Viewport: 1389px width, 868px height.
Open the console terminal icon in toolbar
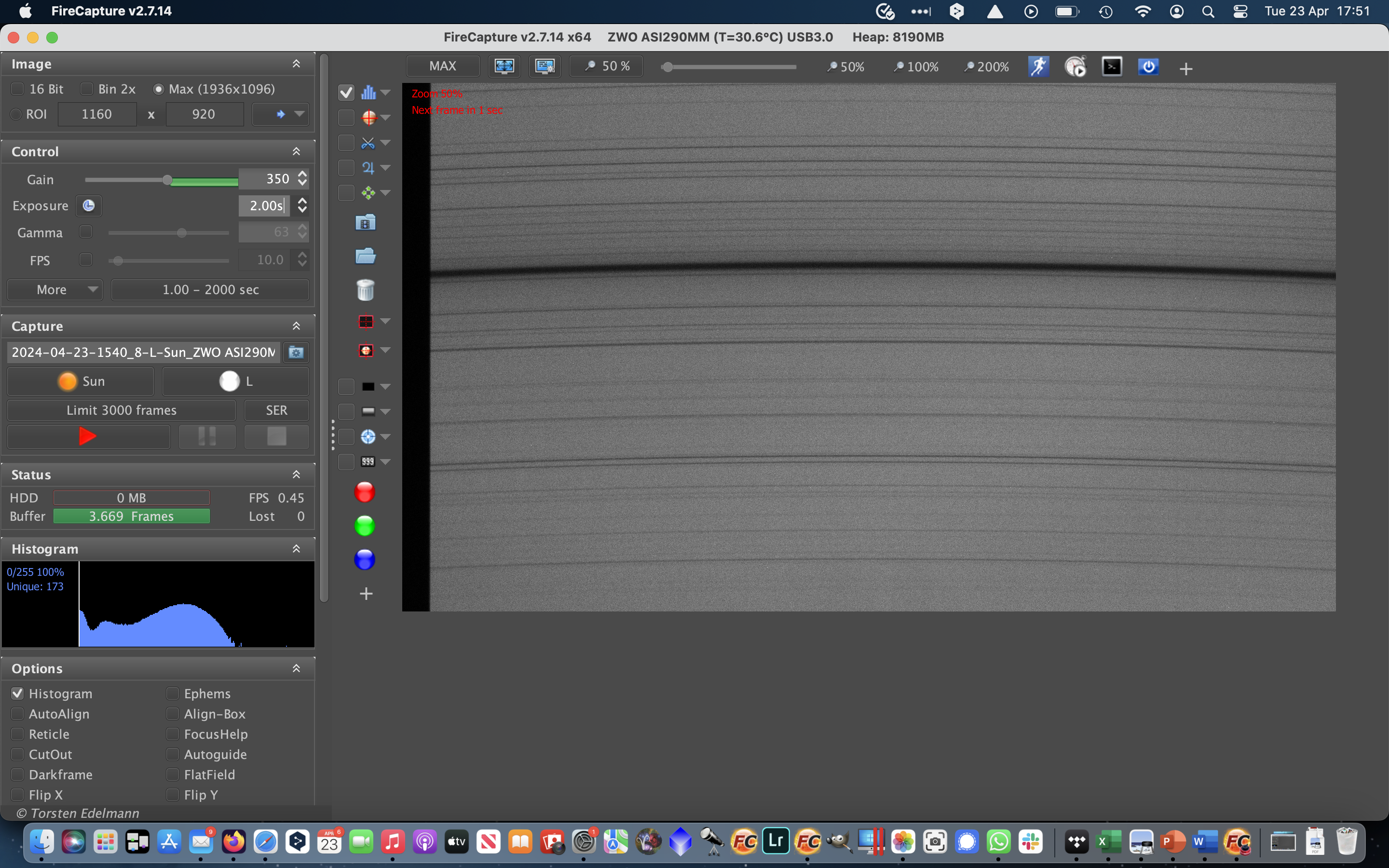pos(1112,67)
